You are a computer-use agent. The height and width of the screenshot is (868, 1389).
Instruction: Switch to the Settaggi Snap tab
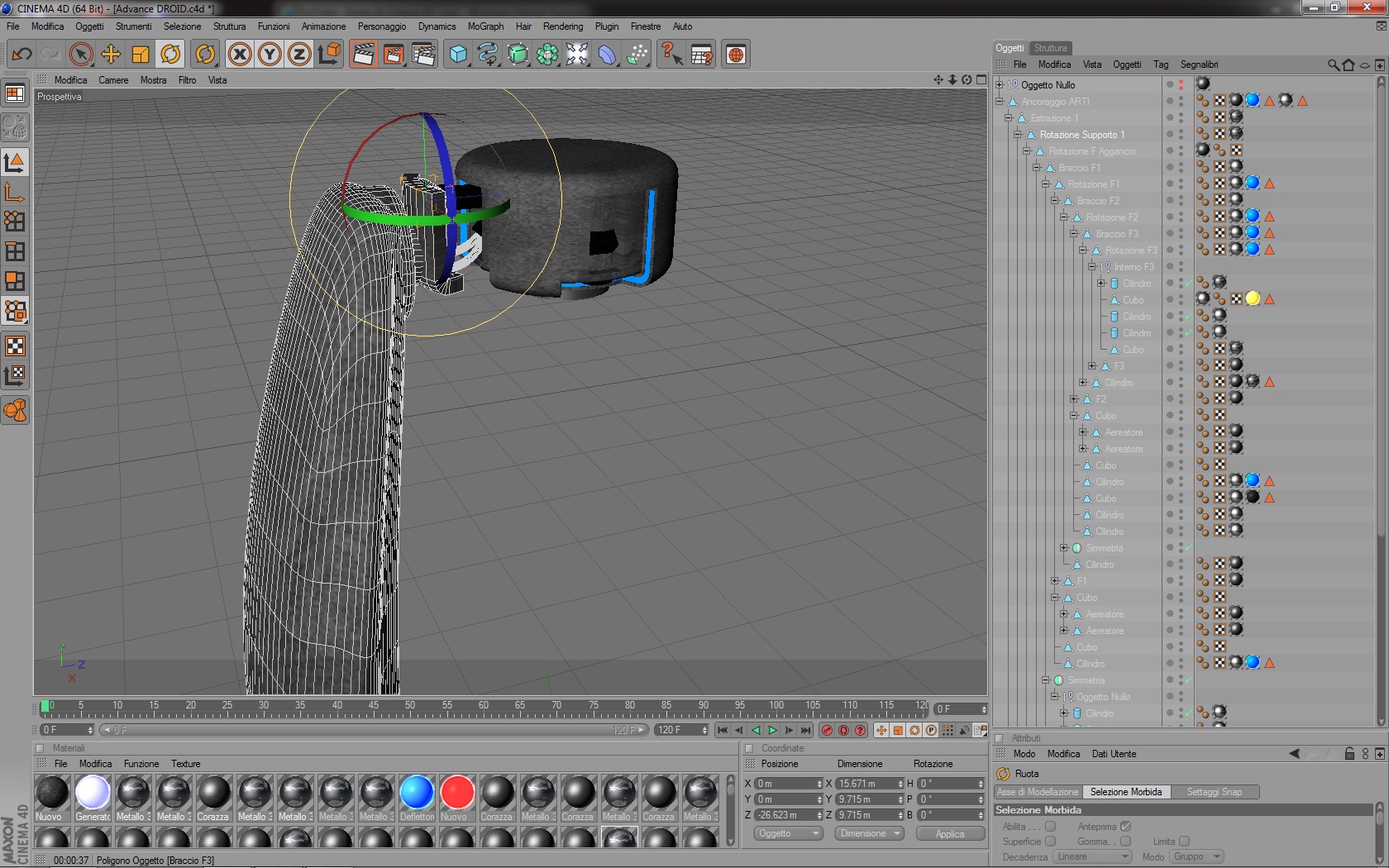(x=1214, y=792)
